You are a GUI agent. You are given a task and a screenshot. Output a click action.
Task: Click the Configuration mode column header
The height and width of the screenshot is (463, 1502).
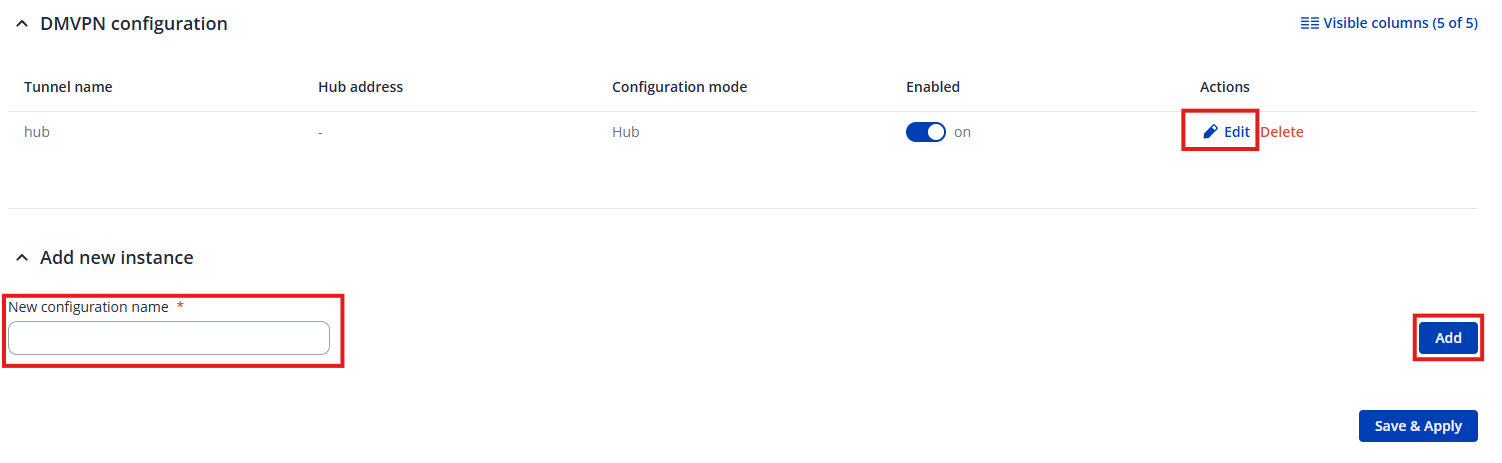pos(679,87)
